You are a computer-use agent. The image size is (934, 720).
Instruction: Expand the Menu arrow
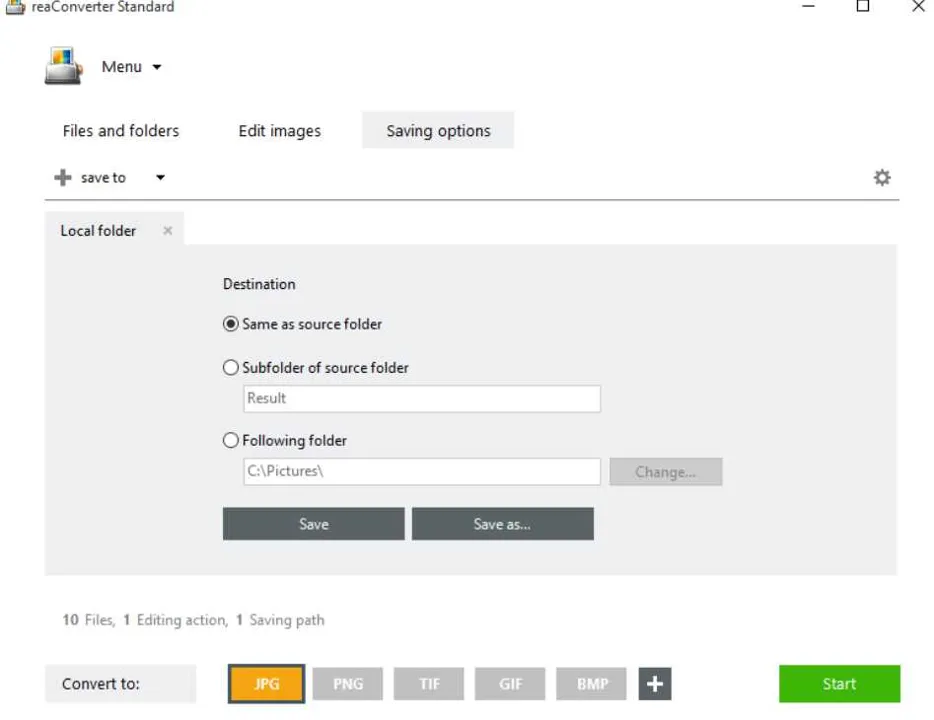(157, 67)
